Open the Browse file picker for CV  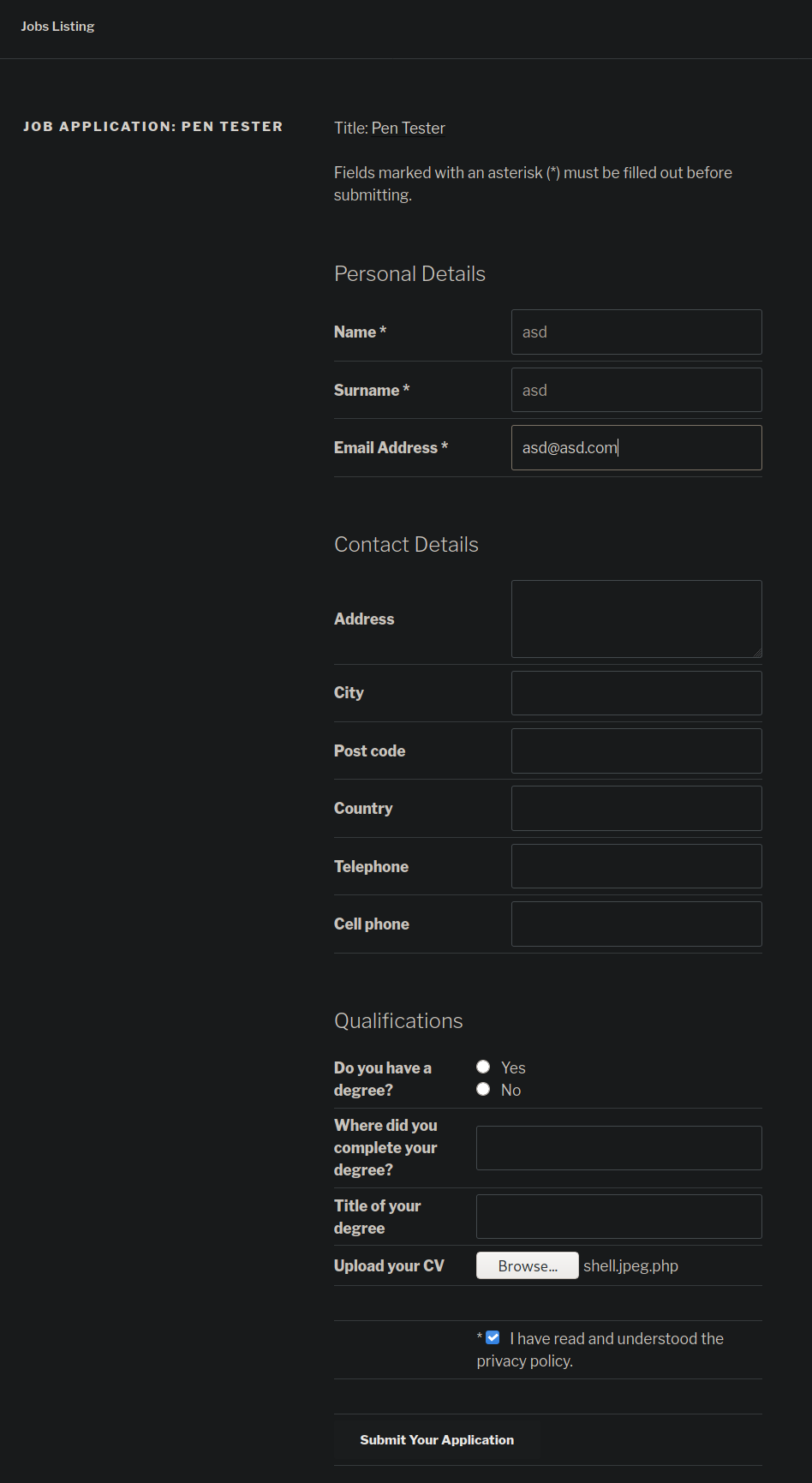528,1265
